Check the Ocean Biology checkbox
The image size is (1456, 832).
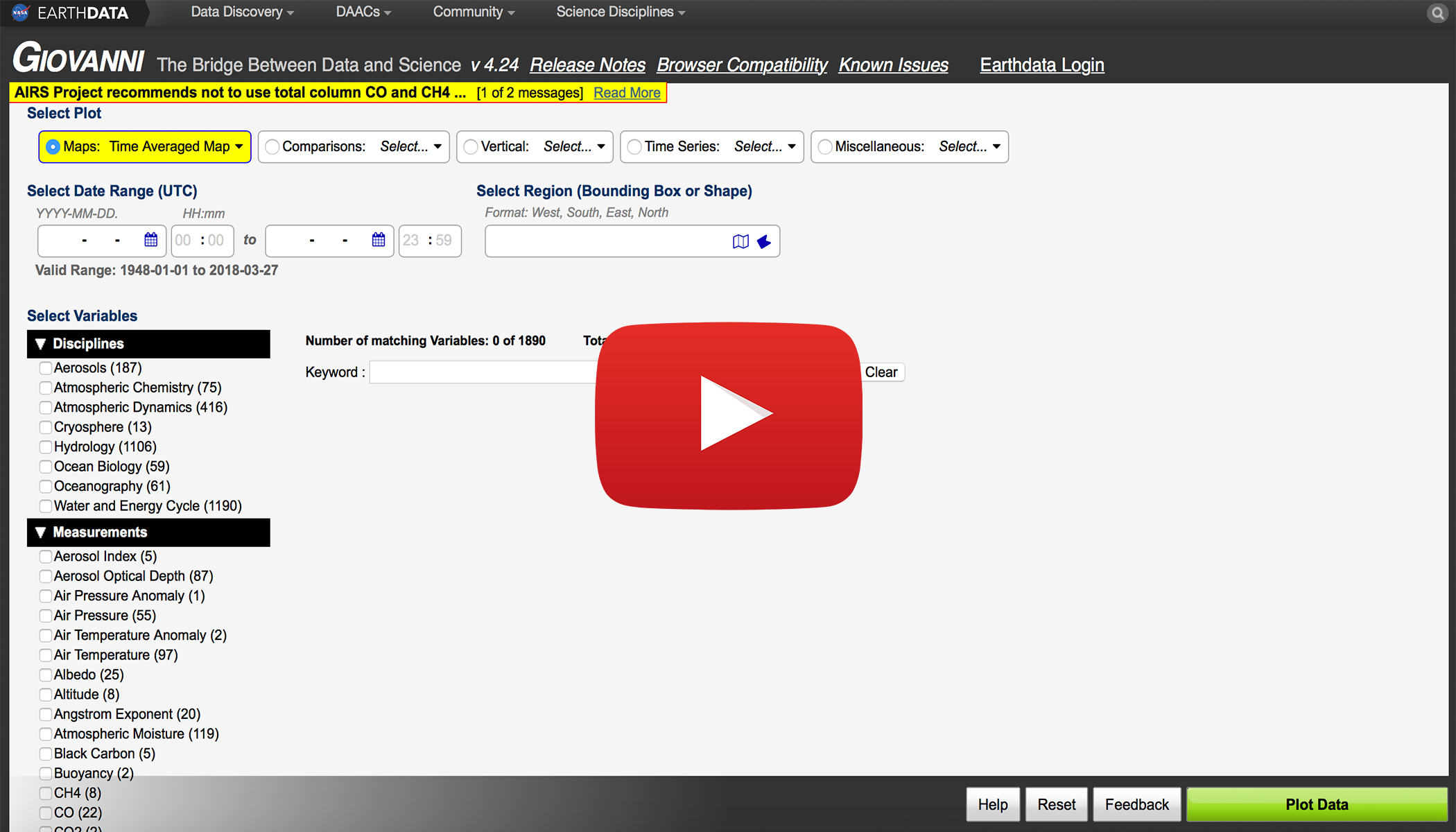[x=46, y=467]
